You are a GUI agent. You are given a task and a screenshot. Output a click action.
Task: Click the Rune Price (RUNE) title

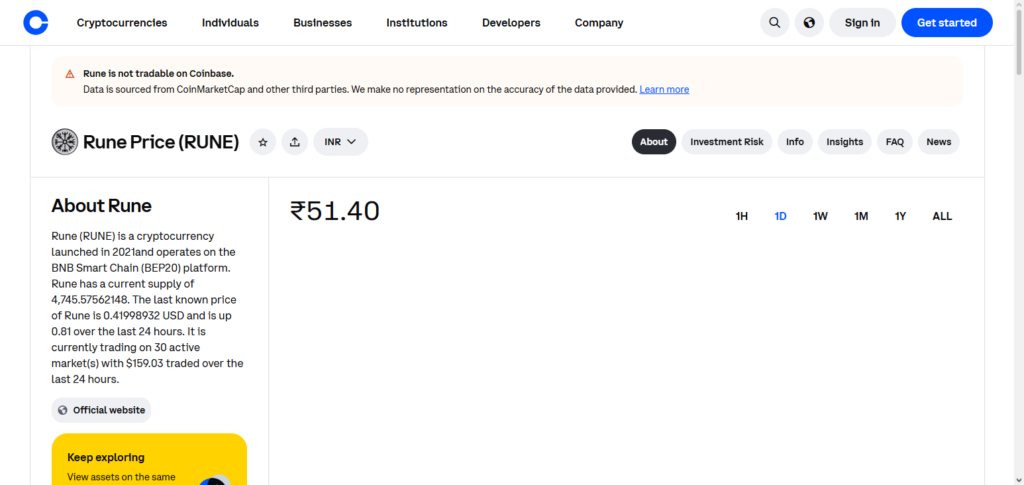161,142
